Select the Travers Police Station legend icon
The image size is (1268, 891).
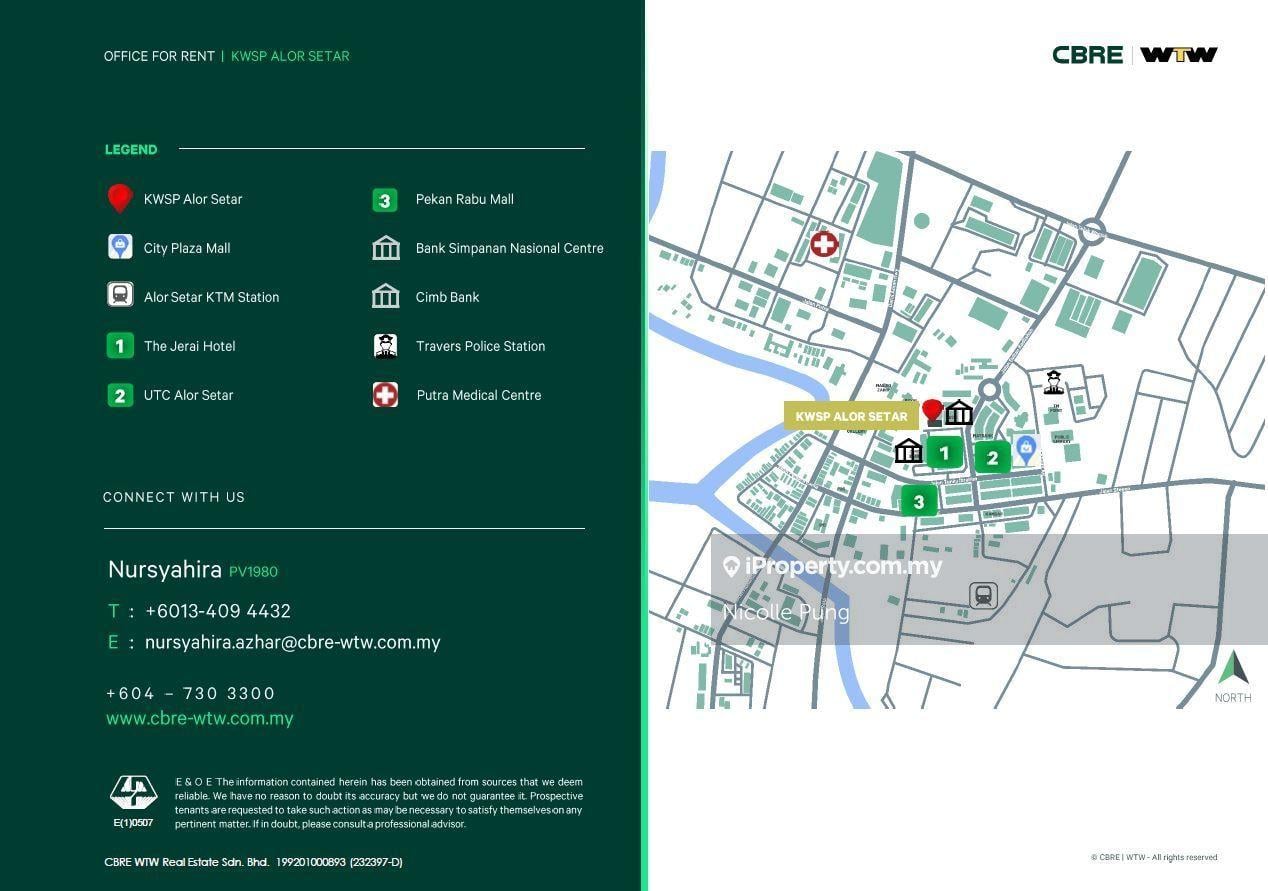(385, 346)
